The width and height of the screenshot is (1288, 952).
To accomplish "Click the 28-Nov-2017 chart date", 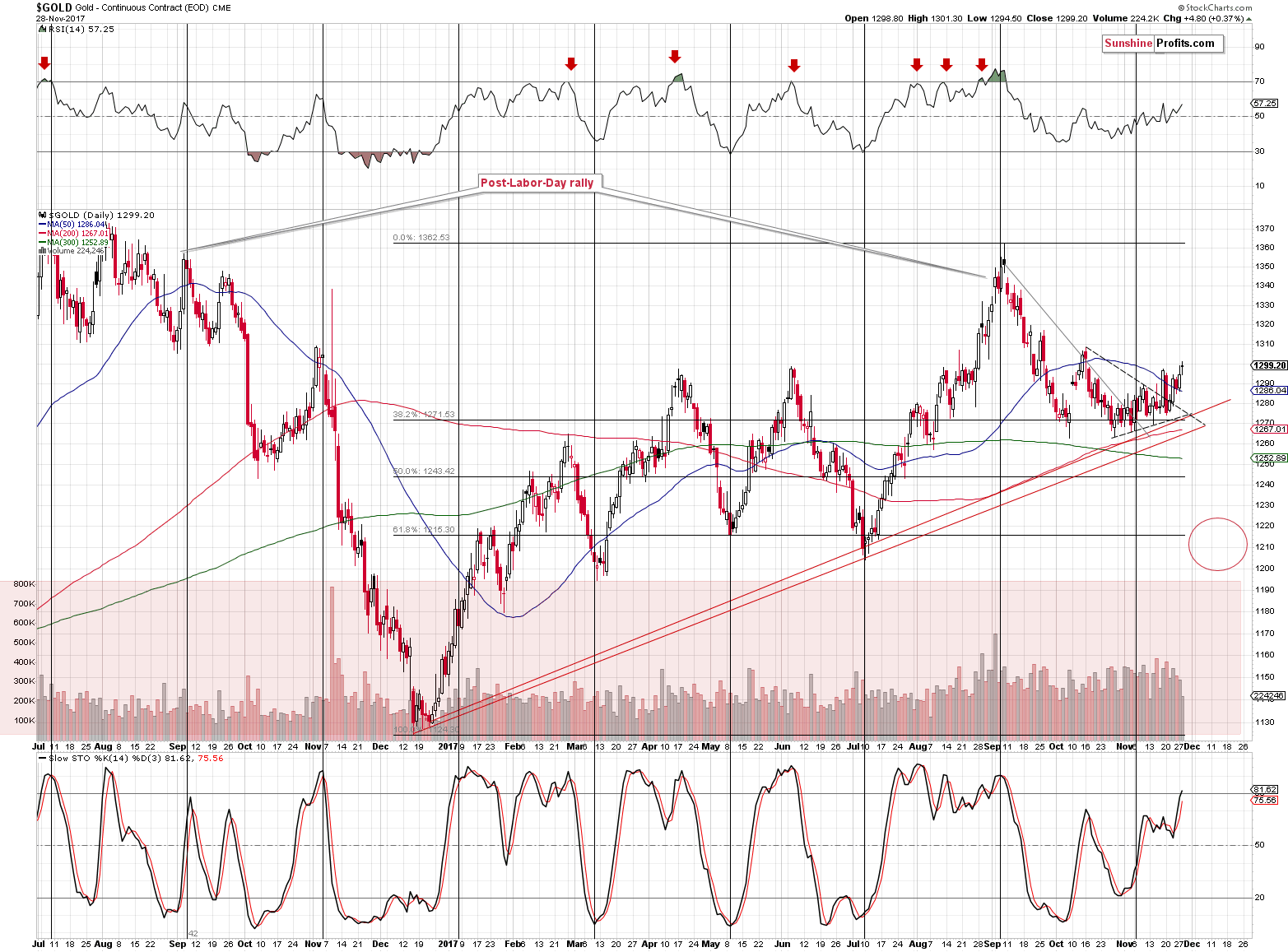I will (x=62, y=17).
